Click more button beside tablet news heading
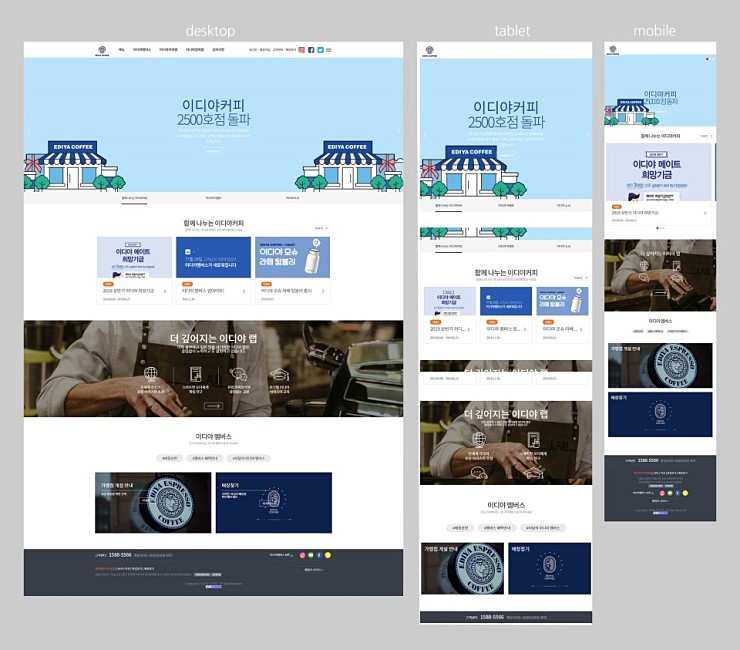The height and width of the screenshot is (650, 740). (x=580, y=278)
